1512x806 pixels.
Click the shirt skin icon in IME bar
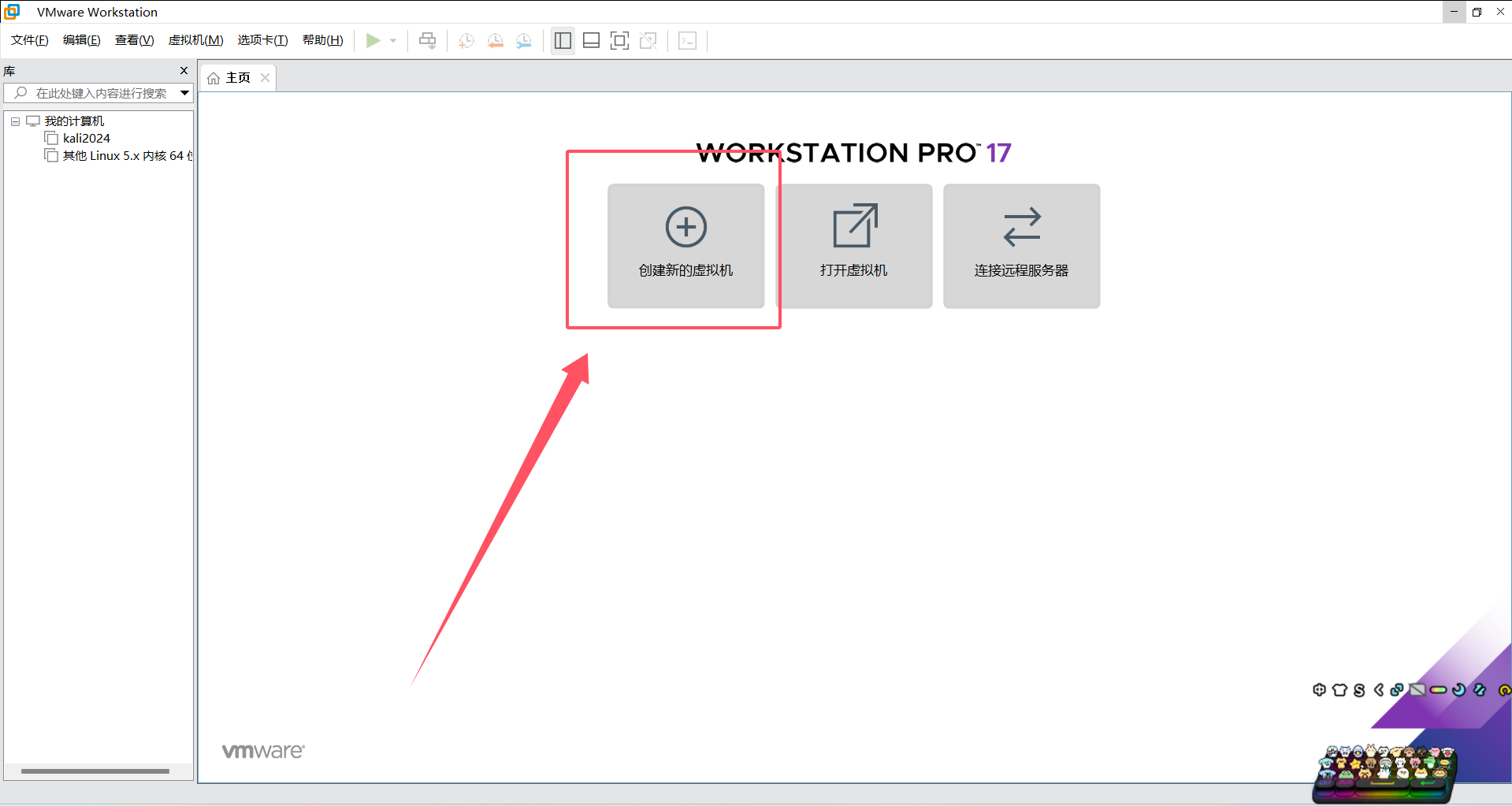[x=1339, y=689]
